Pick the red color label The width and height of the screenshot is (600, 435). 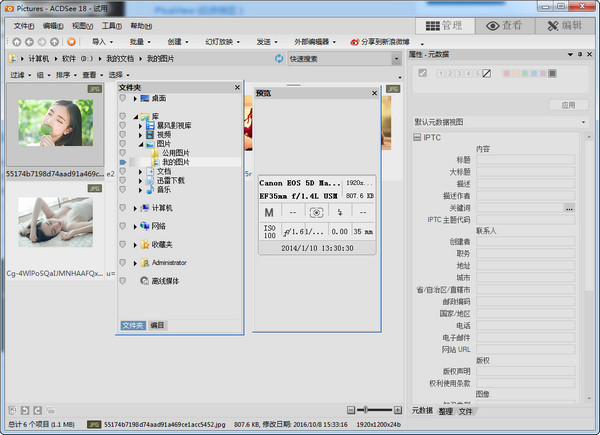[x=506, y=73]
